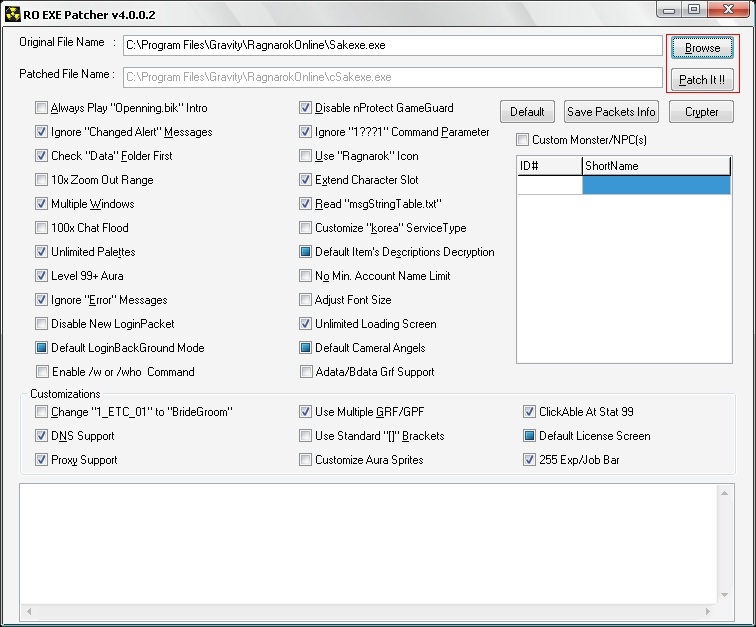
Task: Enable 10x Zoom Out Range
Action: pos(42,180)
